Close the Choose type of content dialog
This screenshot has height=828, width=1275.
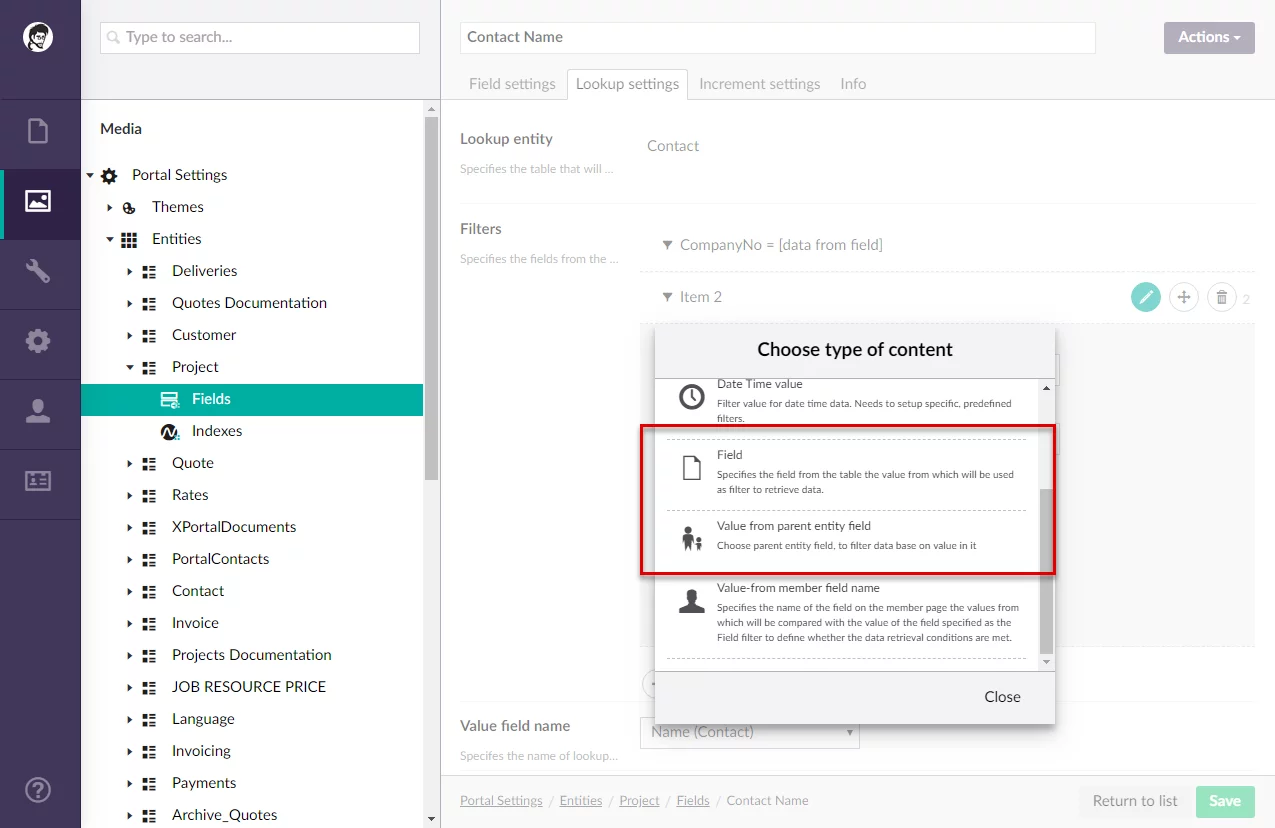pyautogui.click(x=1001, y=697)
